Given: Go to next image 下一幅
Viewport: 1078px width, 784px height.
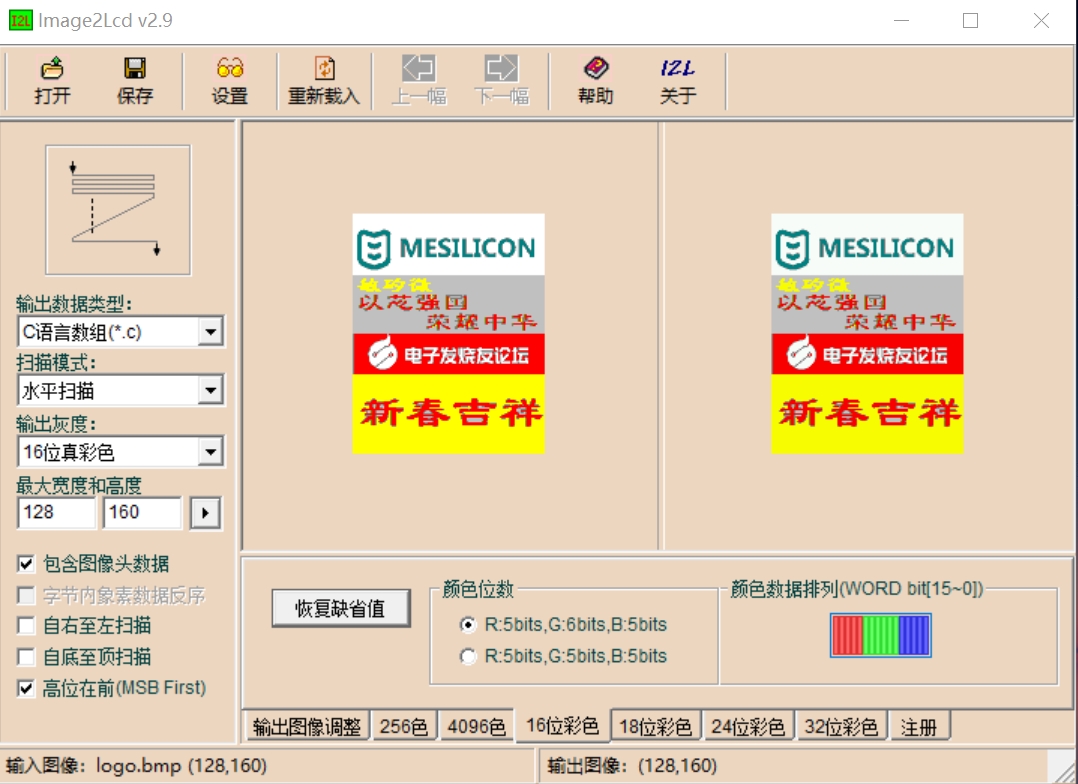Looking at the screenshot, I should click(x=501, y=80).
